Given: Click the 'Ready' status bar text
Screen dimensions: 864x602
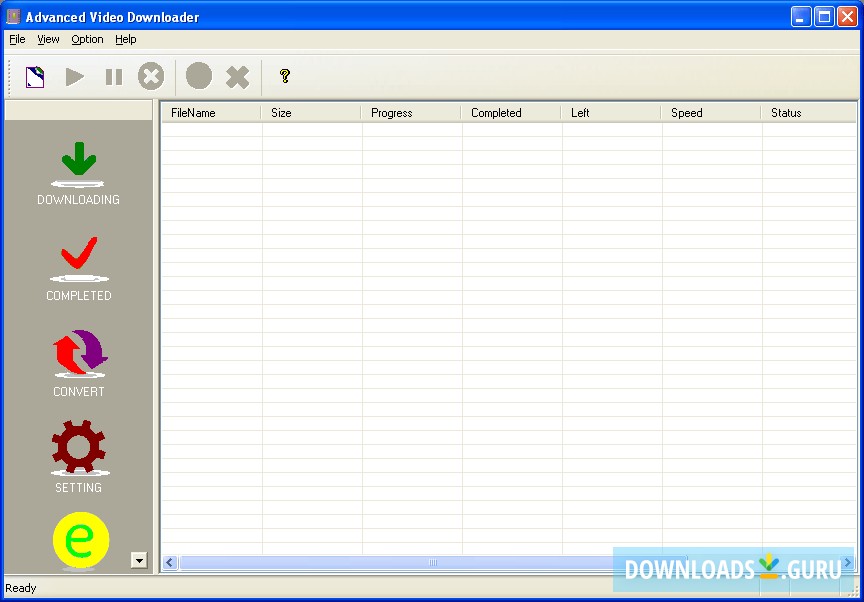Looking at the screenshot, I should (x=20, y=588).
